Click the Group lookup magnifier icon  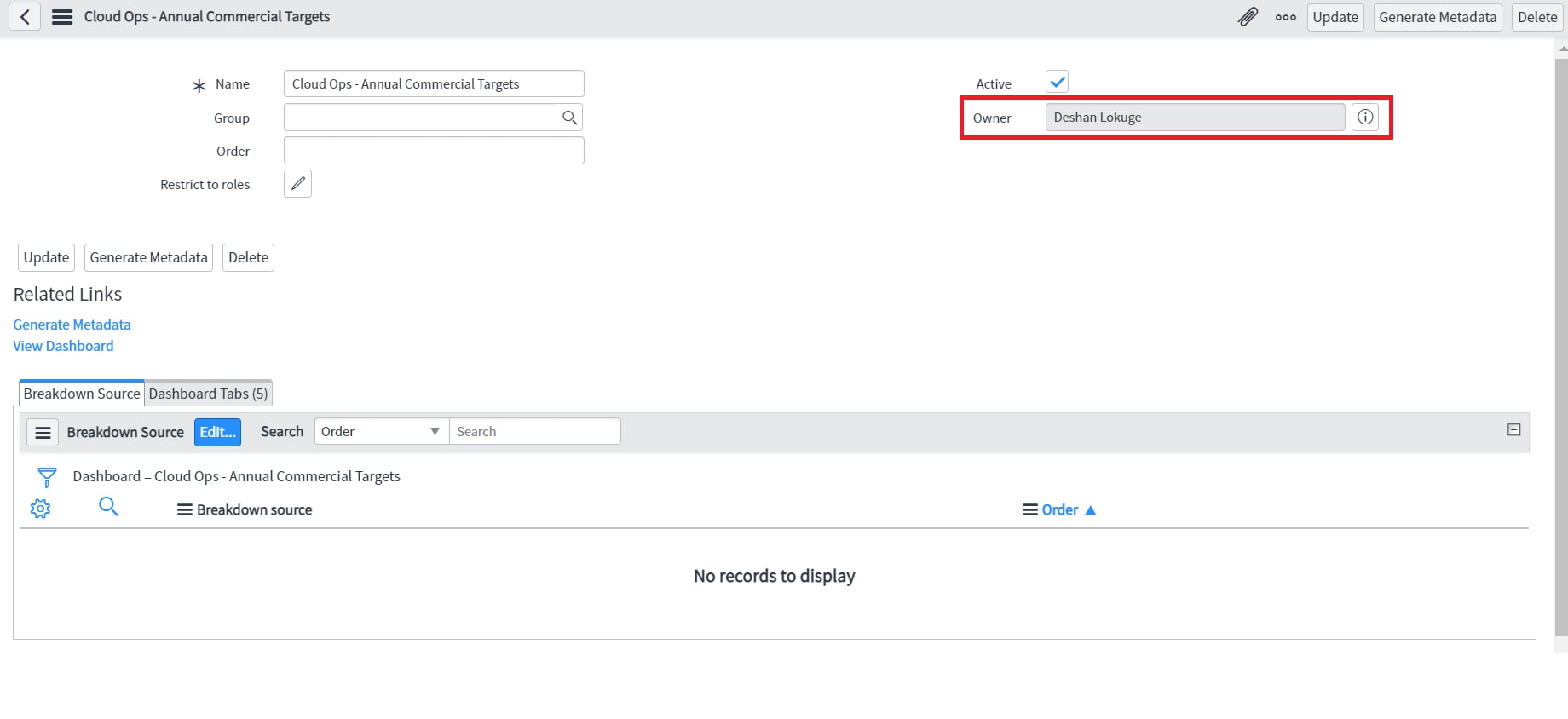[569, 118]
